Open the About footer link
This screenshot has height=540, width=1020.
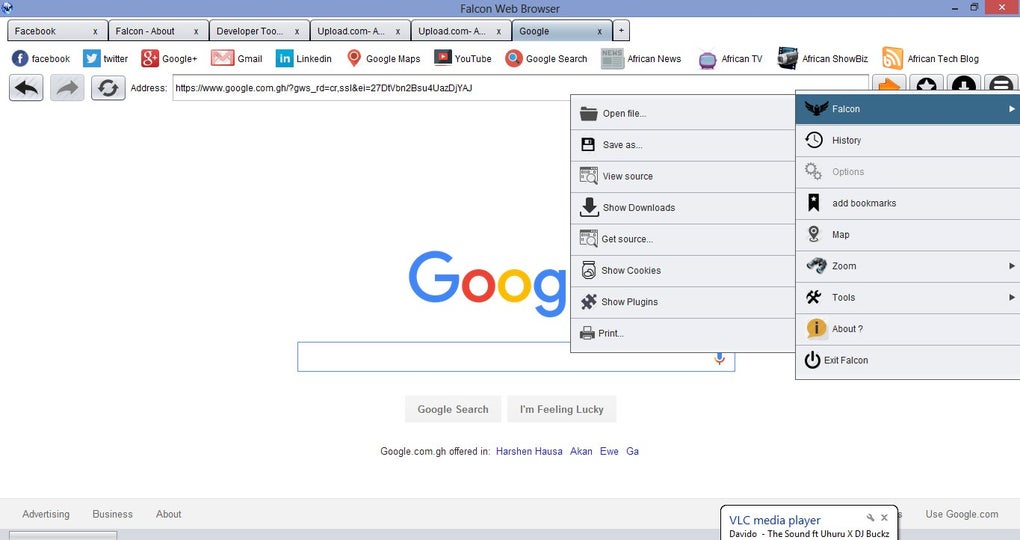tap(168, 514)
